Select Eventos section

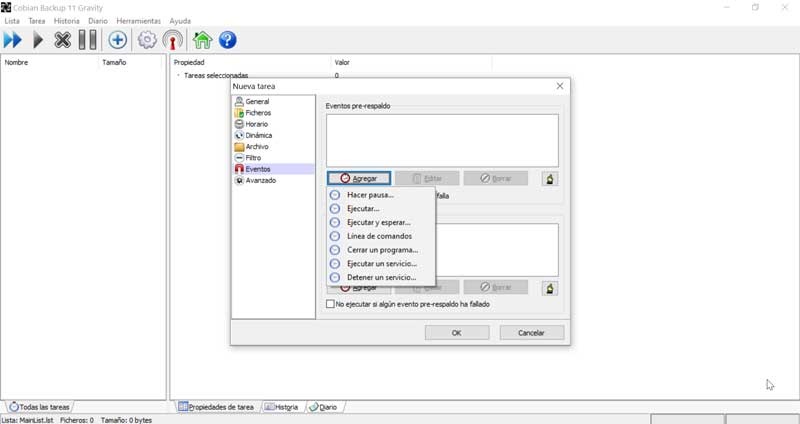click(273, 169)
